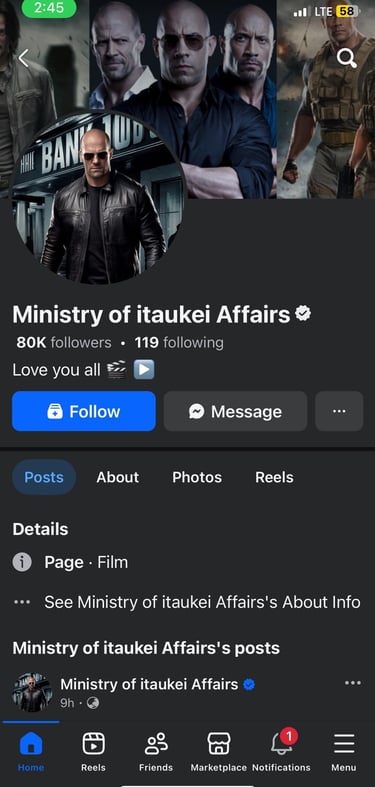
Task: Switch to the Photos tab
Action: pyautogui.click(x=197, y=477)
